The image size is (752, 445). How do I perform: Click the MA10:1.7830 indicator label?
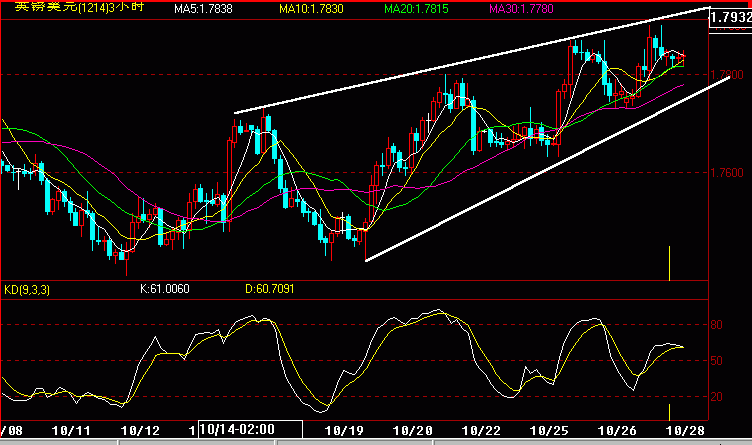click(x=311, y=9)
